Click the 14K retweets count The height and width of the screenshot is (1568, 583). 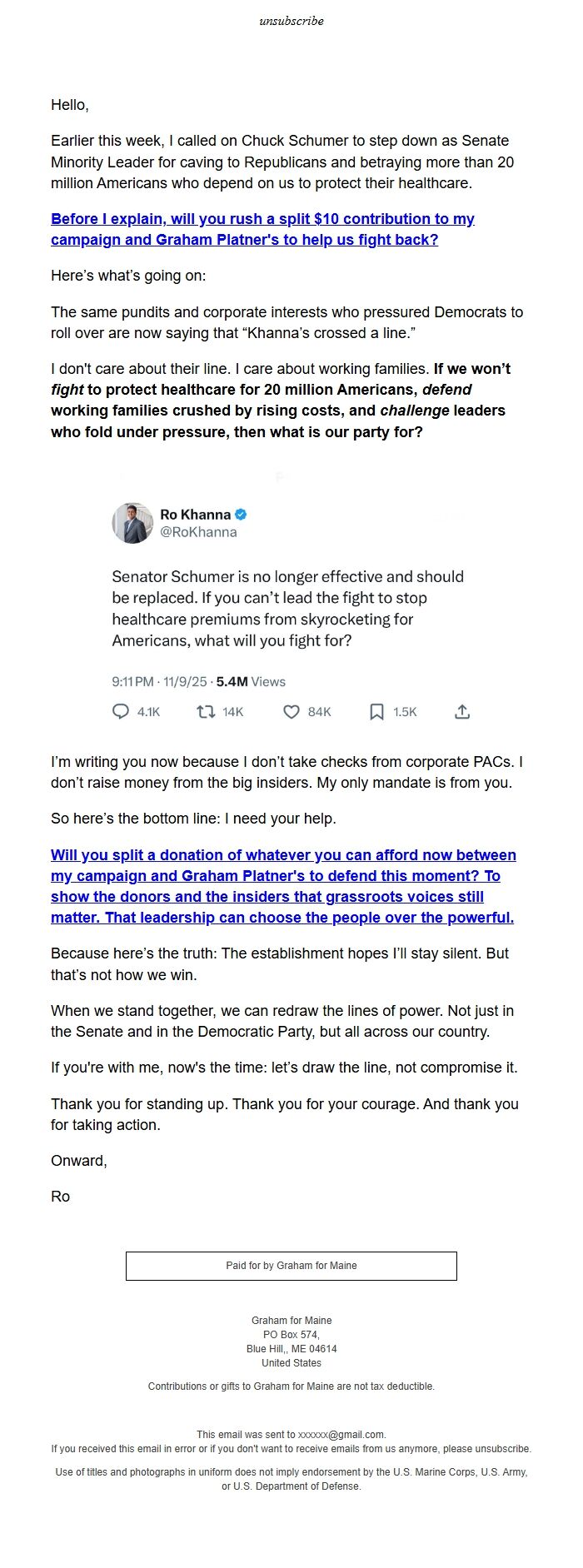click(x=233, y=712)
